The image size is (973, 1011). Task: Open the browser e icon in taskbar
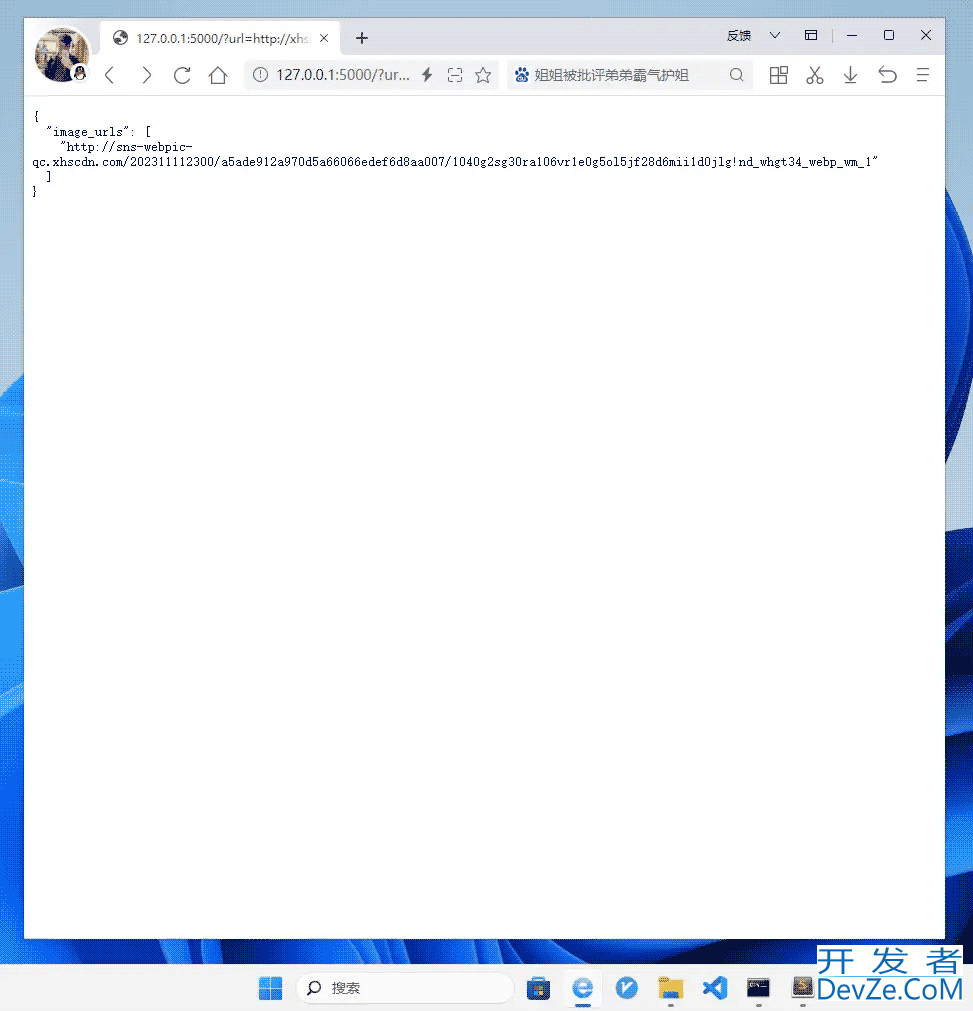[x=582, y=988]
